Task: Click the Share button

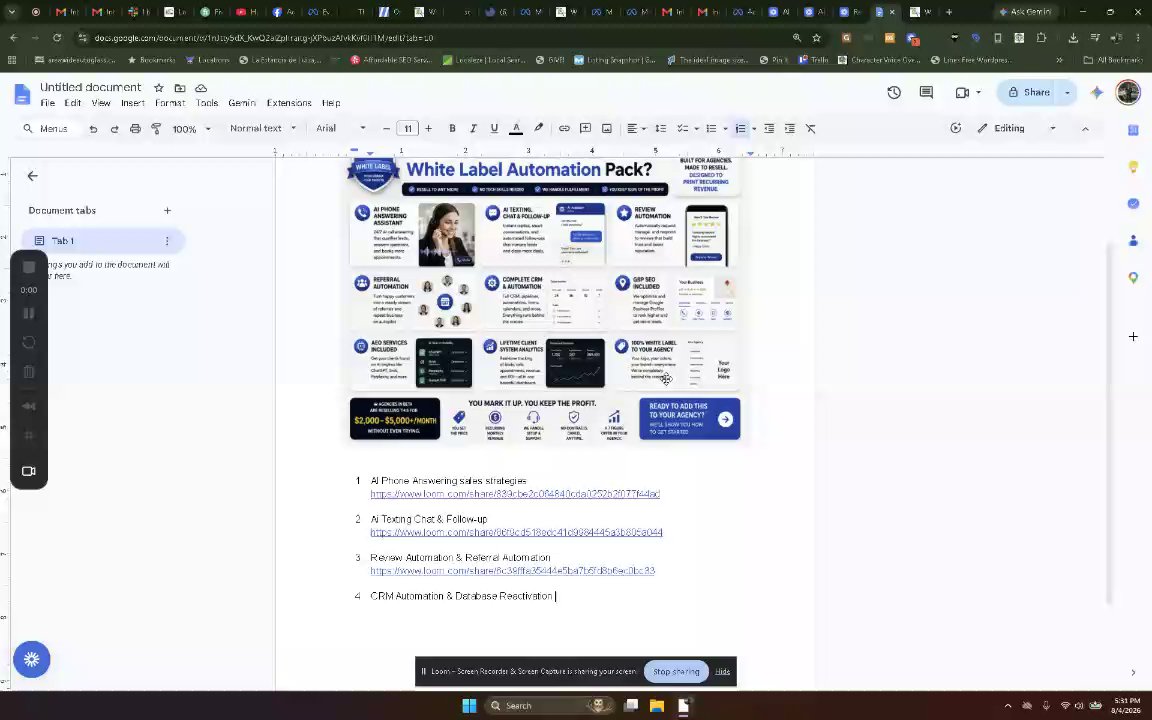Action: 1029,93
